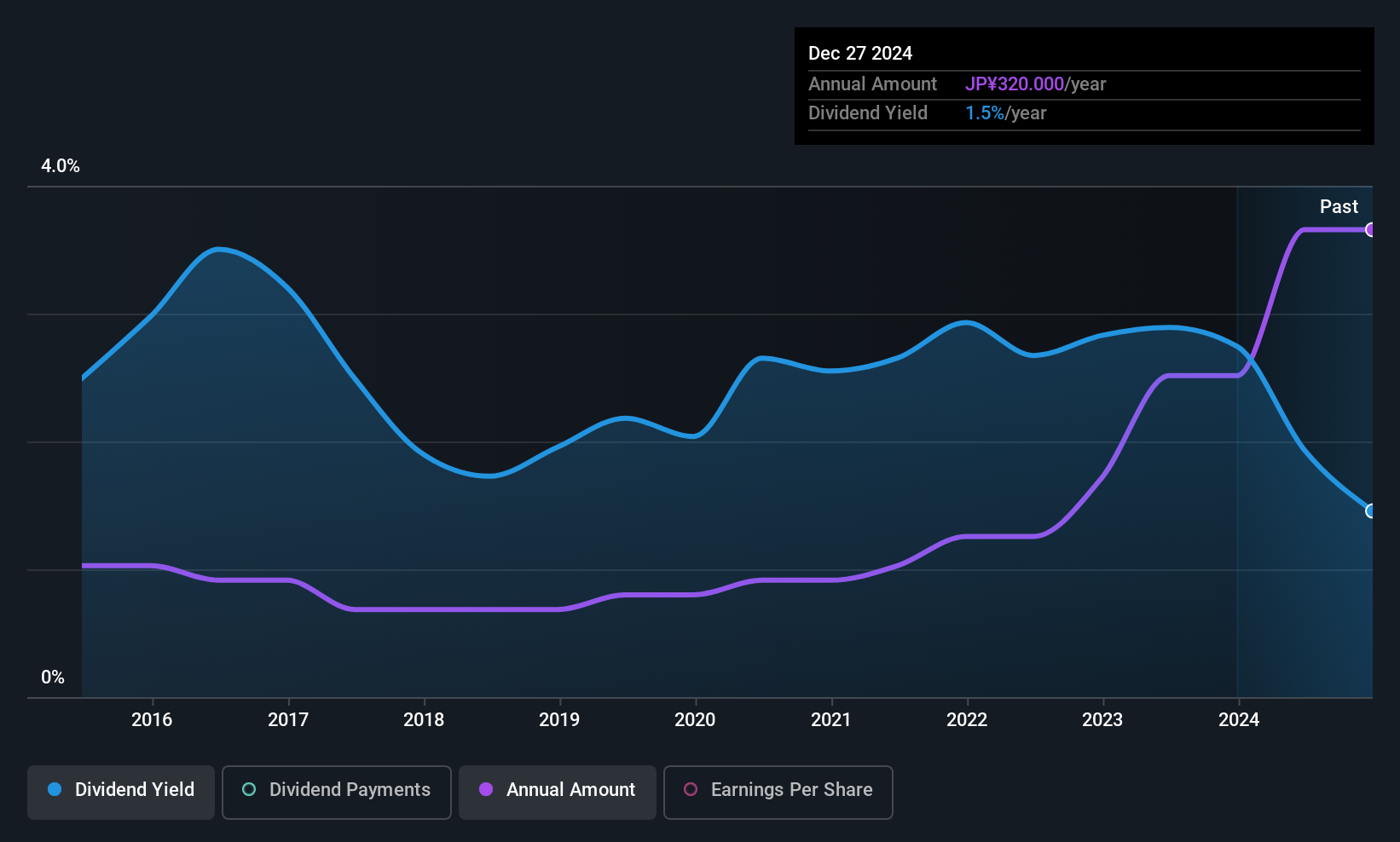Click the 2018 x-axis label
Image resolution: width=1400 pixels, height=842 pixels.
click(424, 719)
